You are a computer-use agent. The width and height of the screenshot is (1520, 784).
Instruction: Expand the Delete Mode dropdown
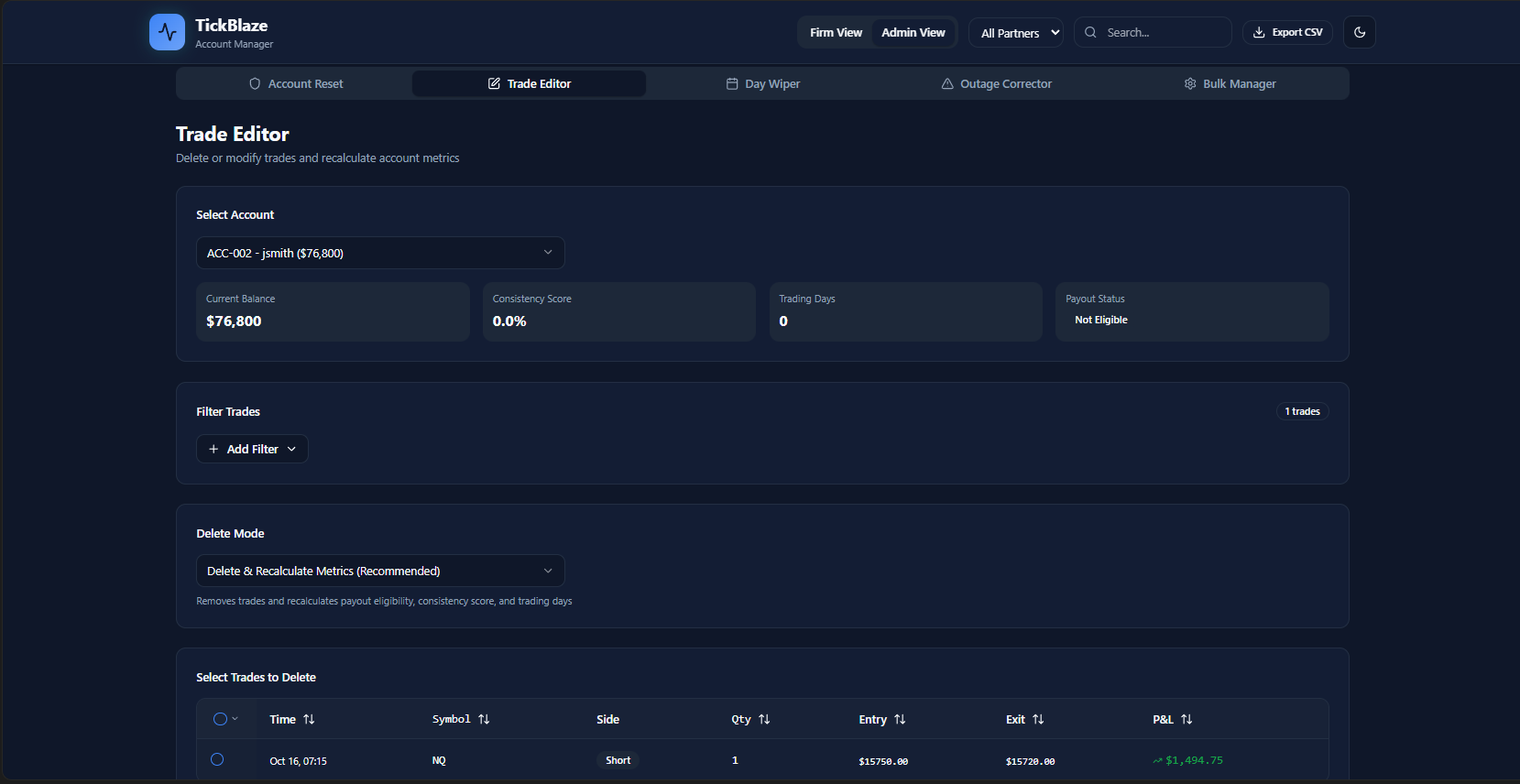pyautogui.click(x=380, y=571)
